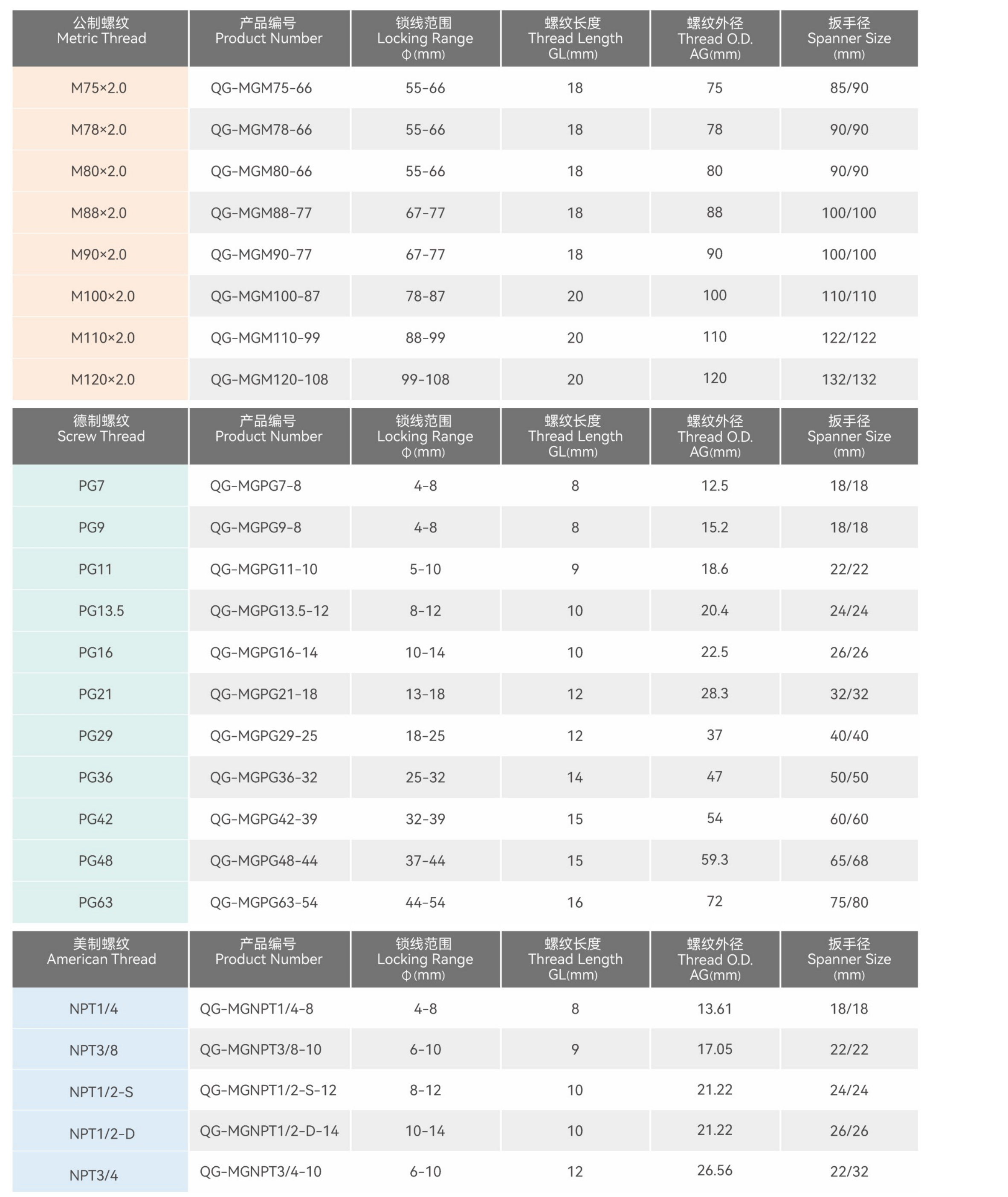Select the PG21 row label

tap(96, 694)
